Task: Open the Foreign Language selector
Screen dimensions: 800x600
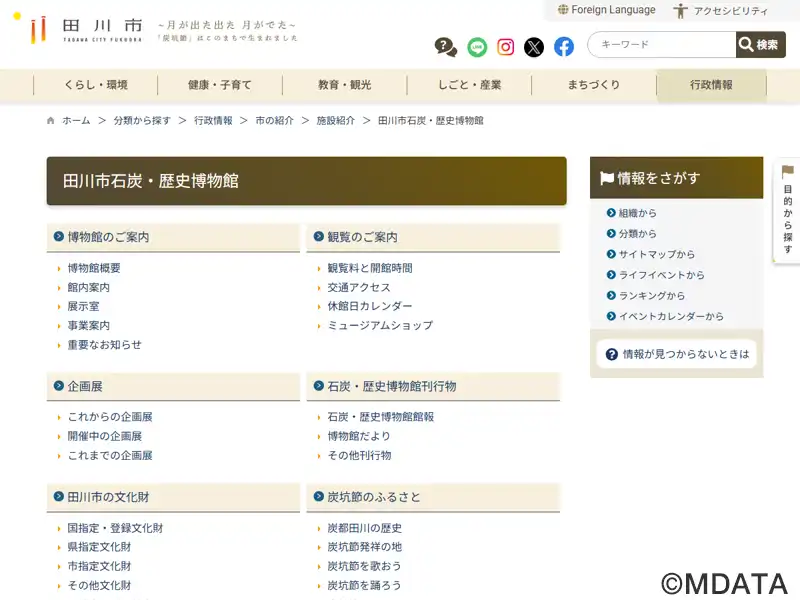Action: [x=606, y=10]
